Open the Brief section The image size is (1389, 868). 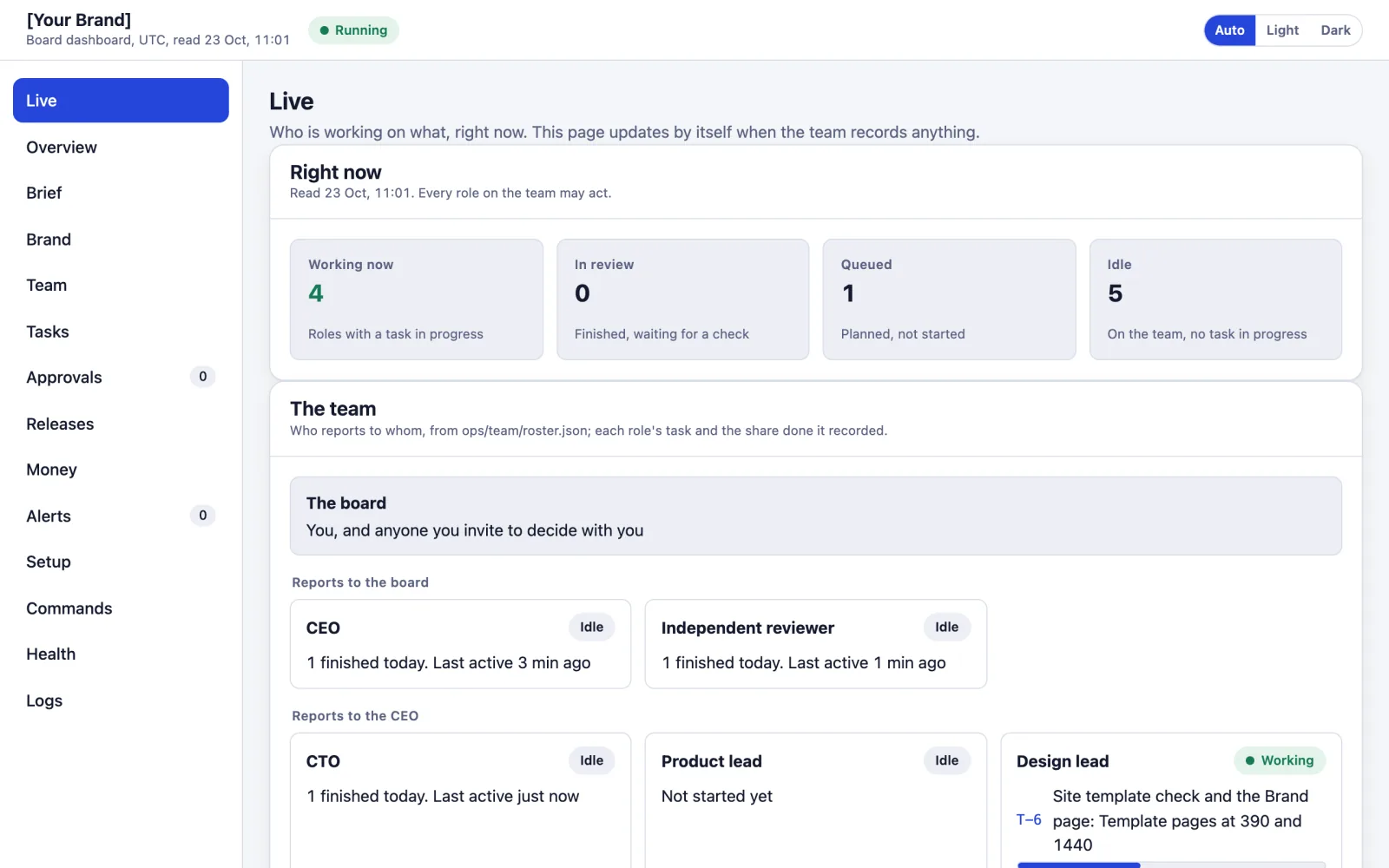tap(121, 193)
